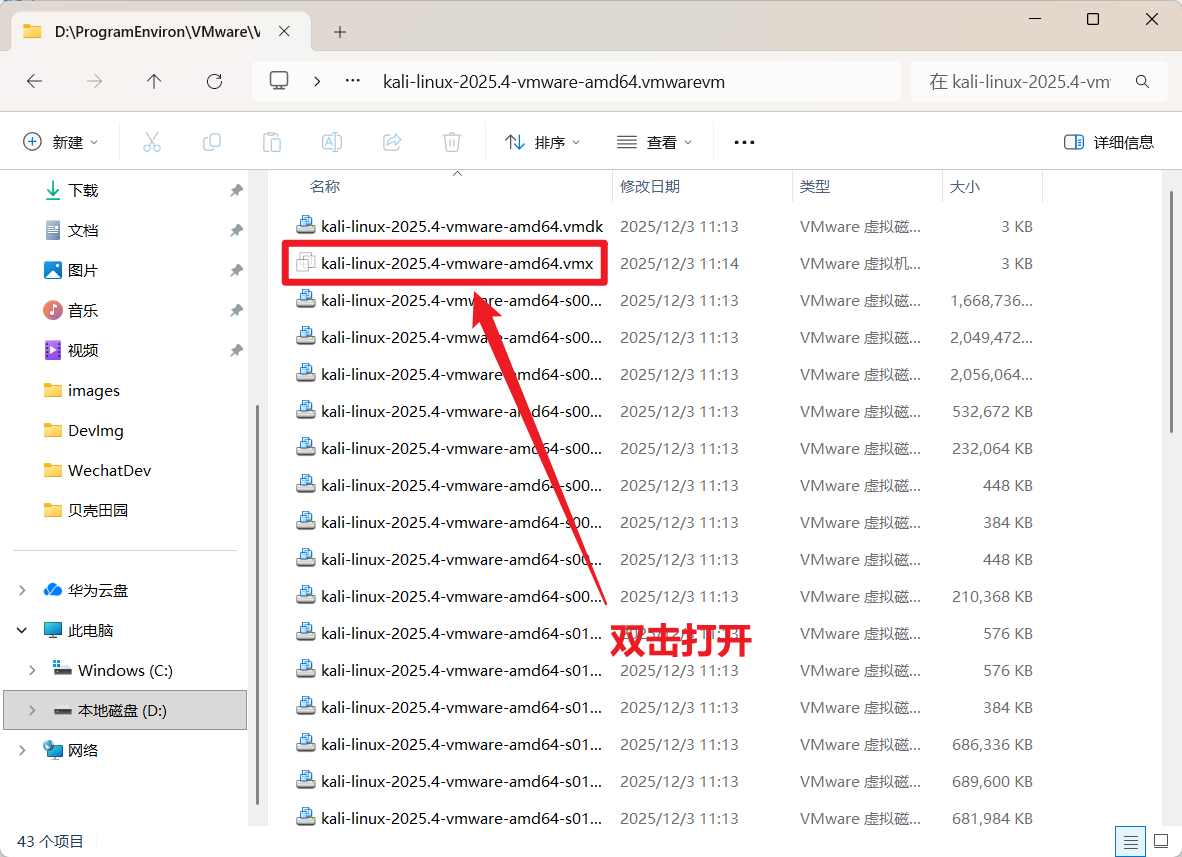
Task: Sort by 类型 column header
Action: tap(814, 186)
